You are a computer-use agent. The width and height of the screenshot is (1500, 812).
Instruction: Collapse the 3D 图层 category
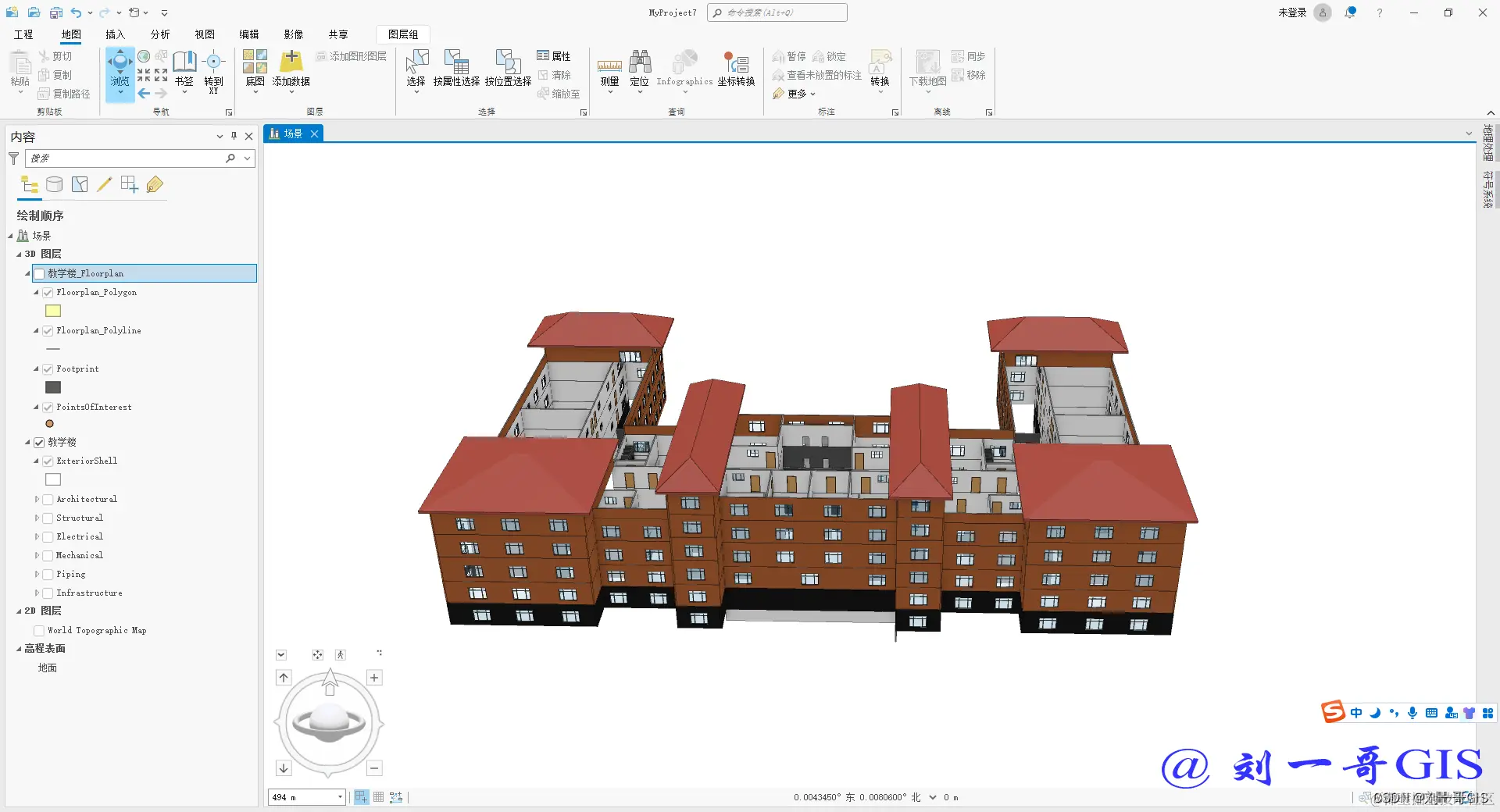click(x=19, y=255)
